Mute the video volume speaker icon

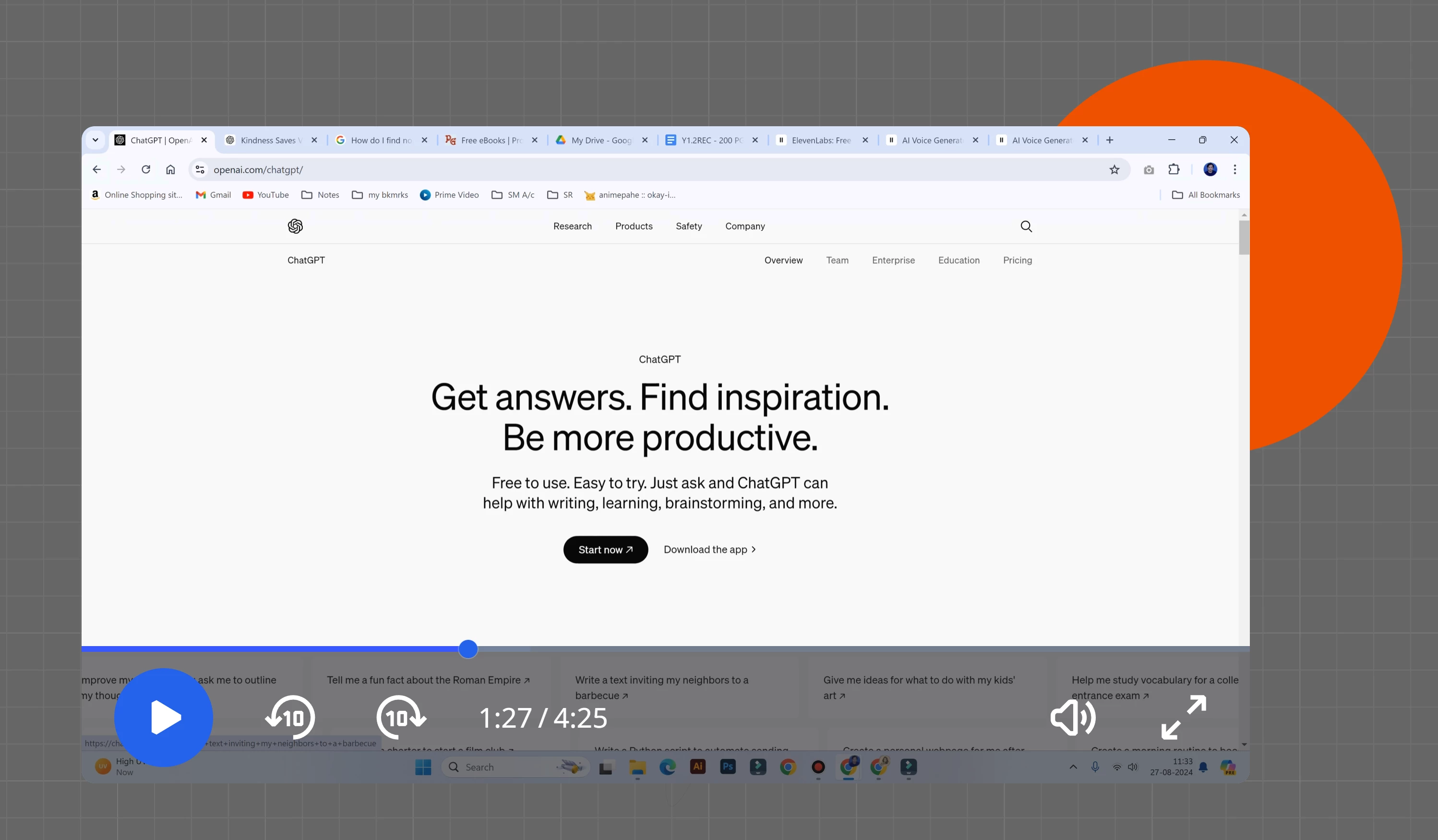[1072, 717]
